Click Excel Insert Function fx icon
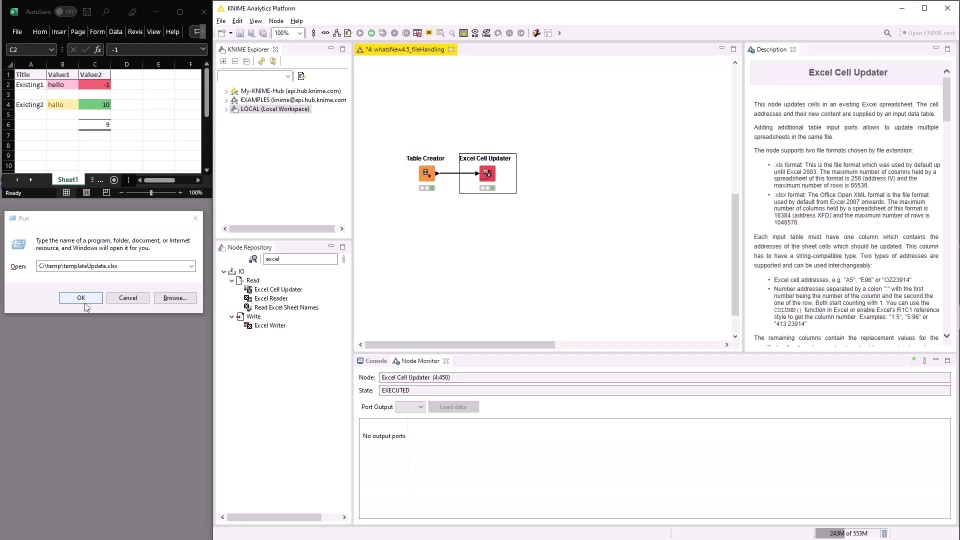 pos(97,50)
